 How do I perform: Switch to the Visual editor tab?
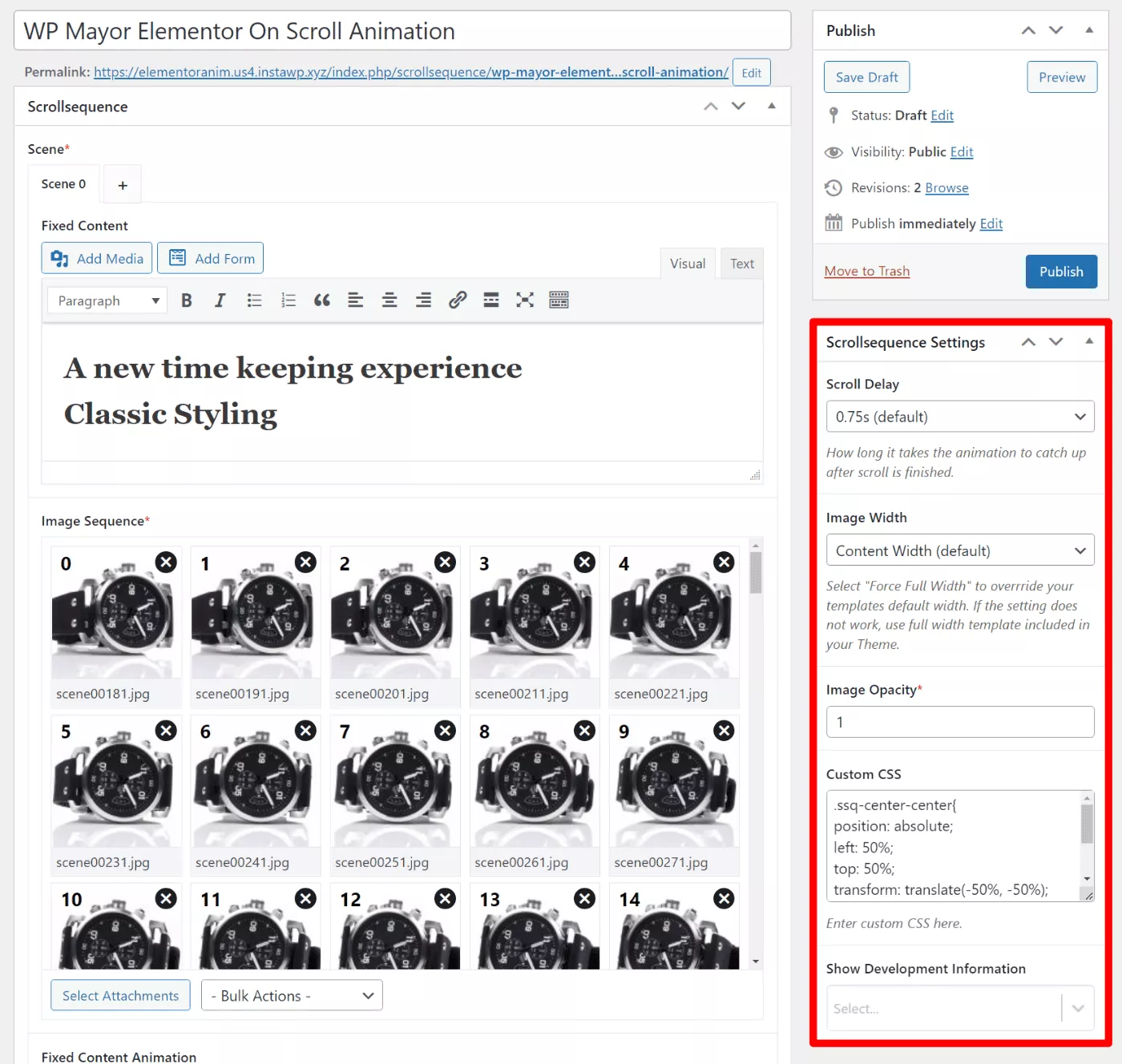(688, 264)
